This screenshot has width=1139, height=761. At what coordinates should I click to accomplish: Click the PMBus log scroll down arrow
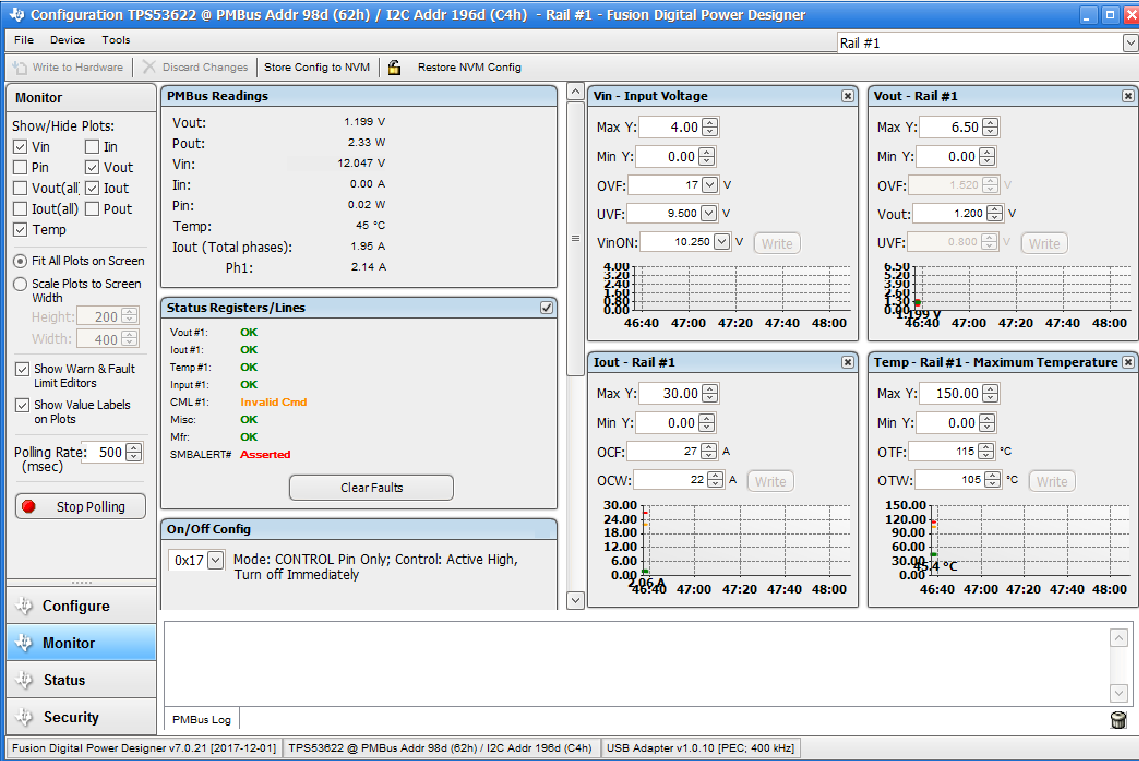pos(1119,693)
